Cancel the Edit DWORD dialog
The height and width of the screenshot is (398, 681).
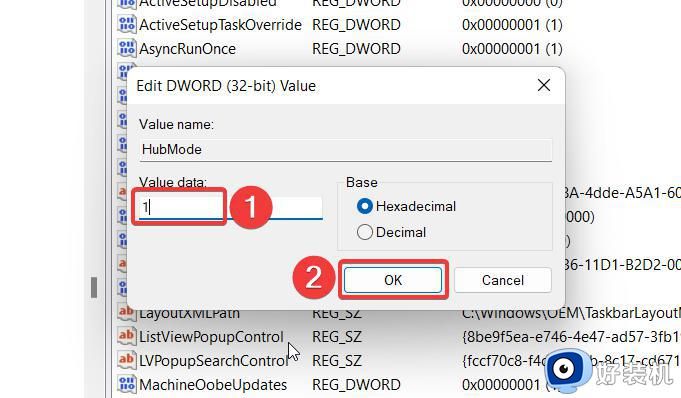502,280
